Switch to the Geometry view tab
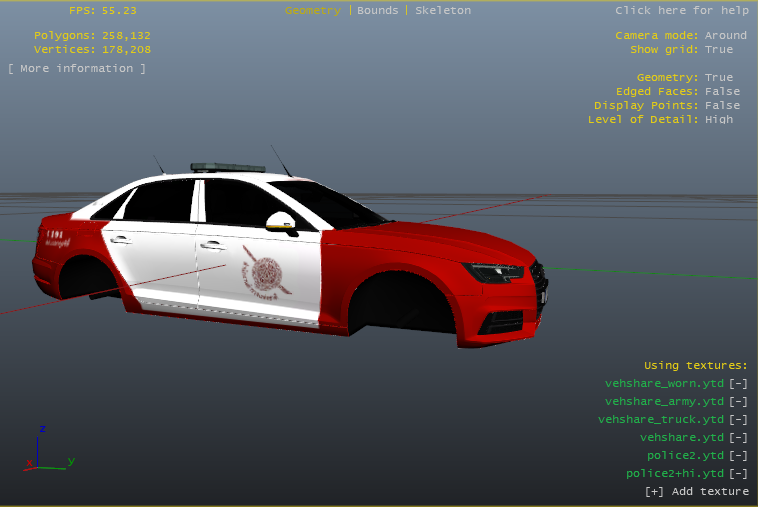 pyautogui.click(x=313, y=11)
